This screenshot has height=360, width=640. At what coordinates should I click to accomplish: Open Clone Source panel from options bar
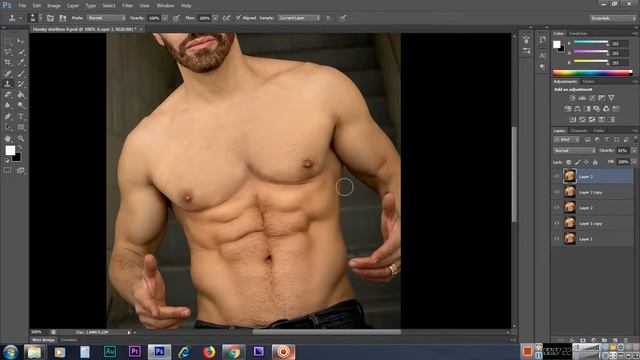point(62,18)
